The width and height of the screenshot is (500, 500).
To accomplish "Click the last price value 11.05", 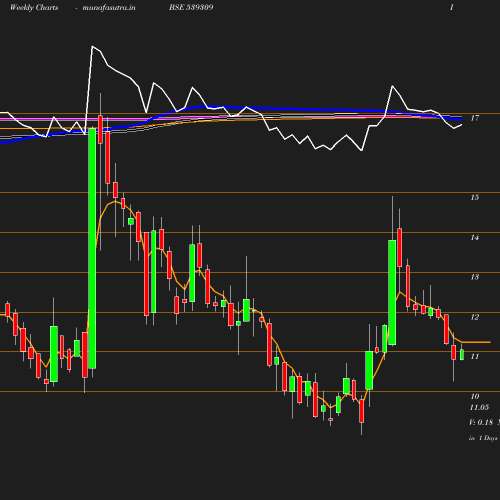I will pos(479,407).
